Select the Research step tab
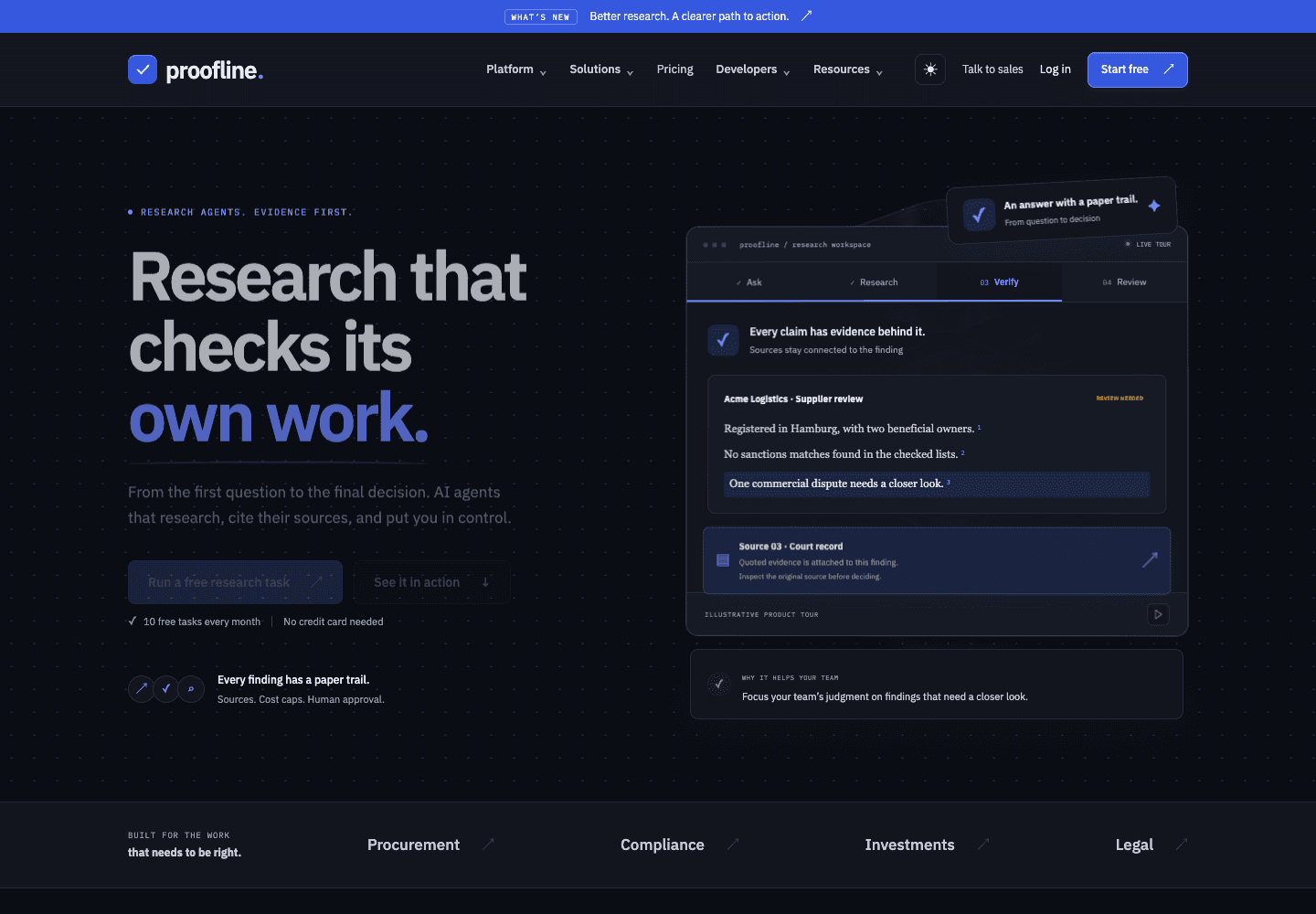 point(874,282)
